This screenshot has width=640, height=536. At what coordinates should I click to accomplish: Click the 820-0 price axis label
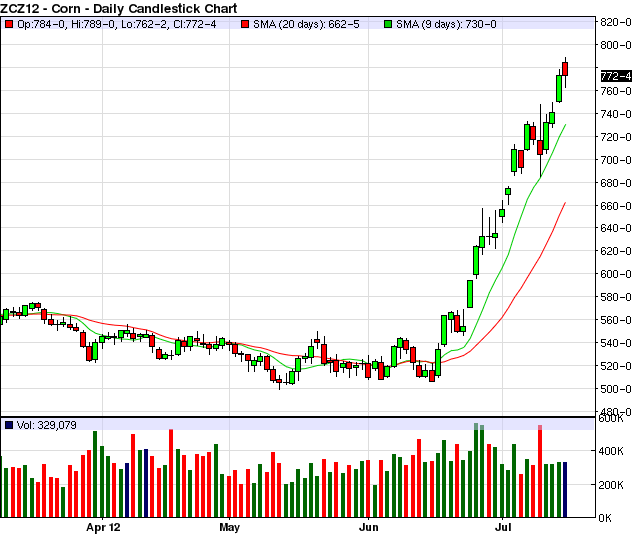tap(616, 22)
